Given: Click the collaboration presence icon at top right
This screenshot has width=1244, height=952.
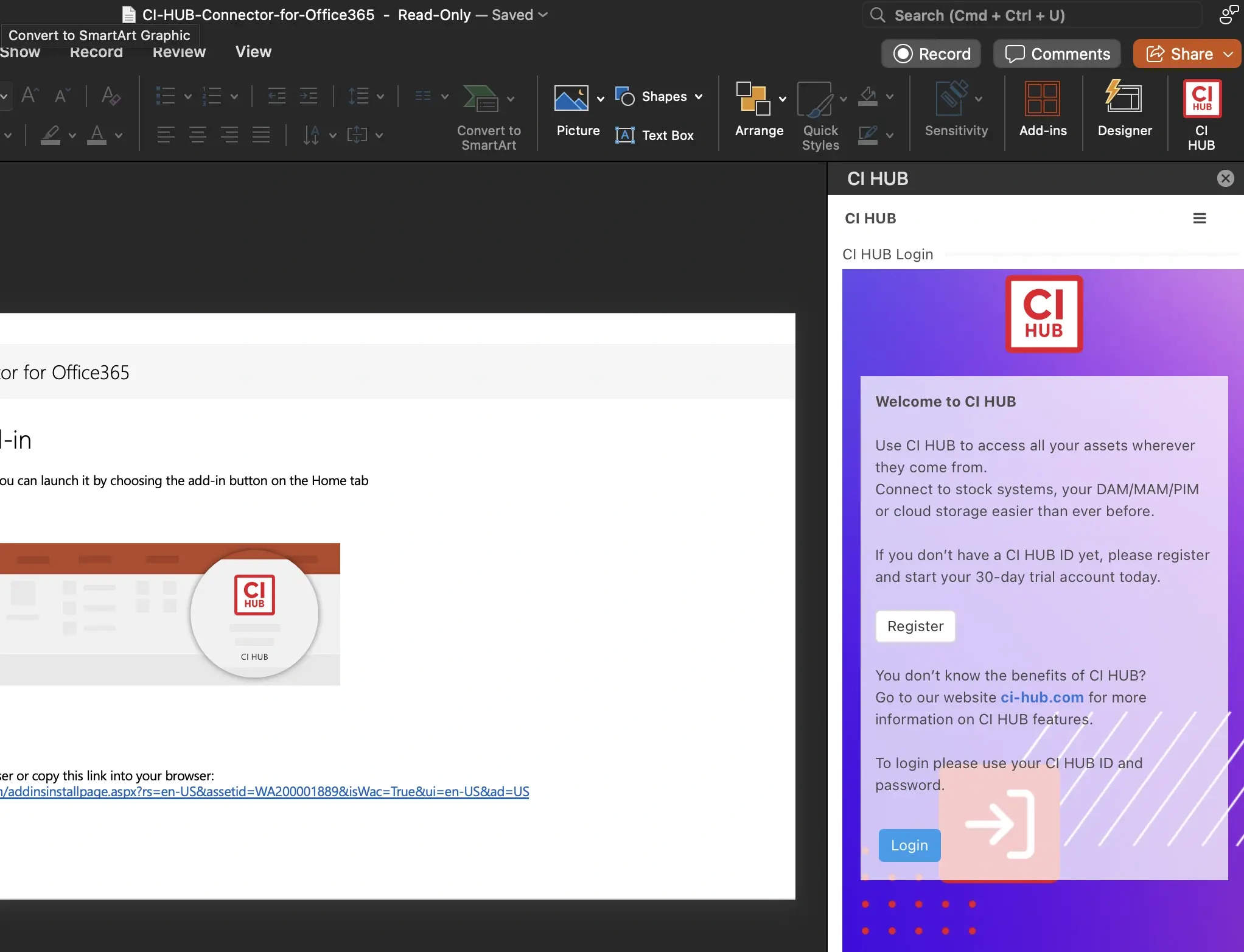Looking at the screenshot, I should tap(1228, 15).
